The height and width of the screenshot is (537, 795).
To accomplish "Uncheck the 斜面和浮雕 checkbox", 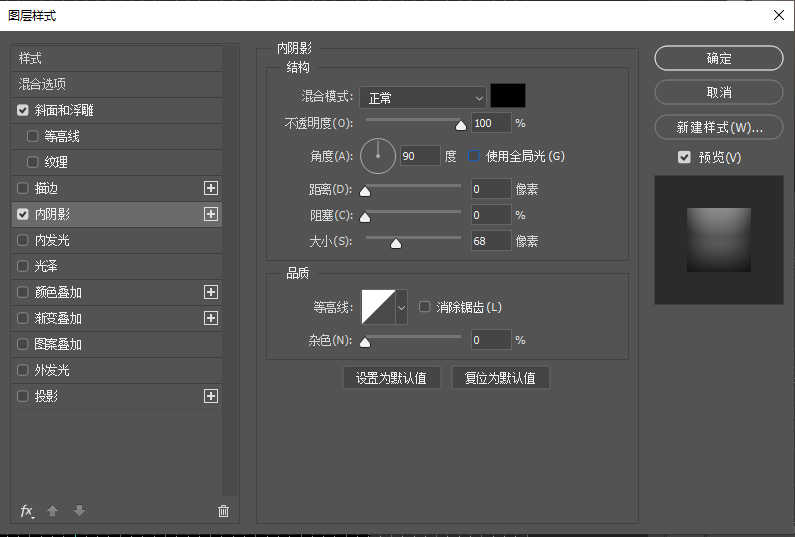I will 23,110.
